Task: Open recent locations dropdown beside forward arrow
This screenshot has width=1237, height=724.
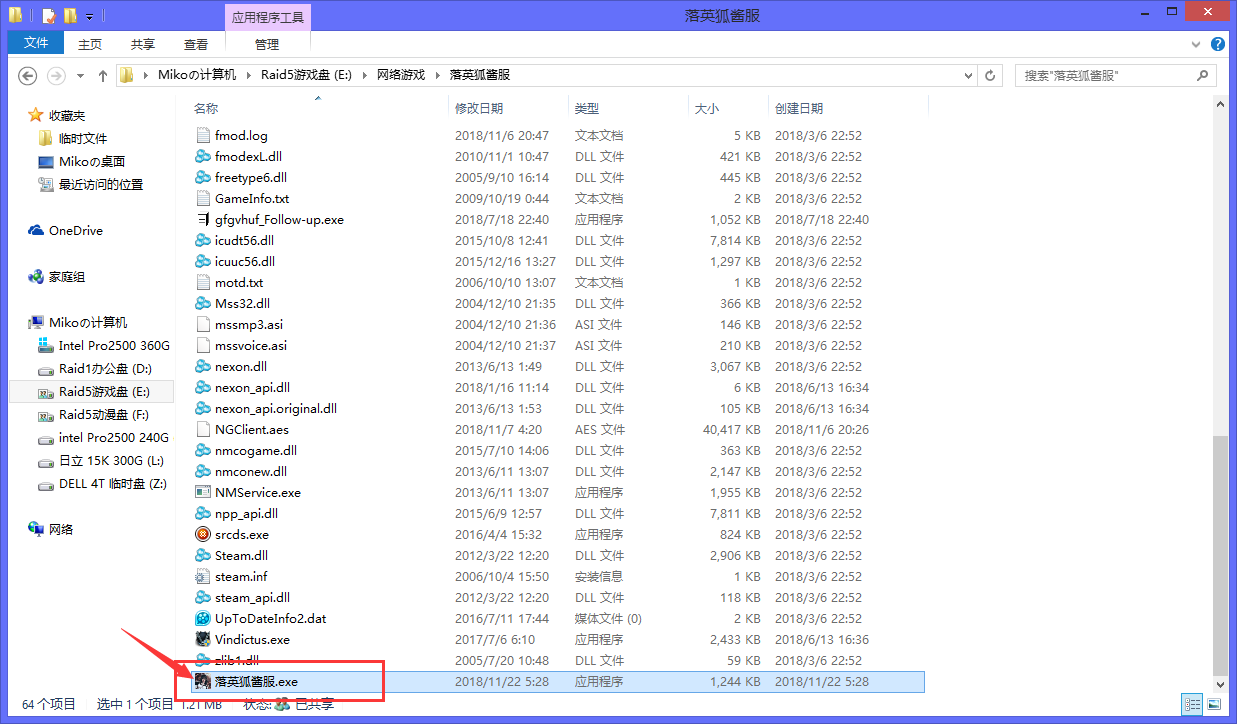Action: pyautogui.click(x=79, y=74)
